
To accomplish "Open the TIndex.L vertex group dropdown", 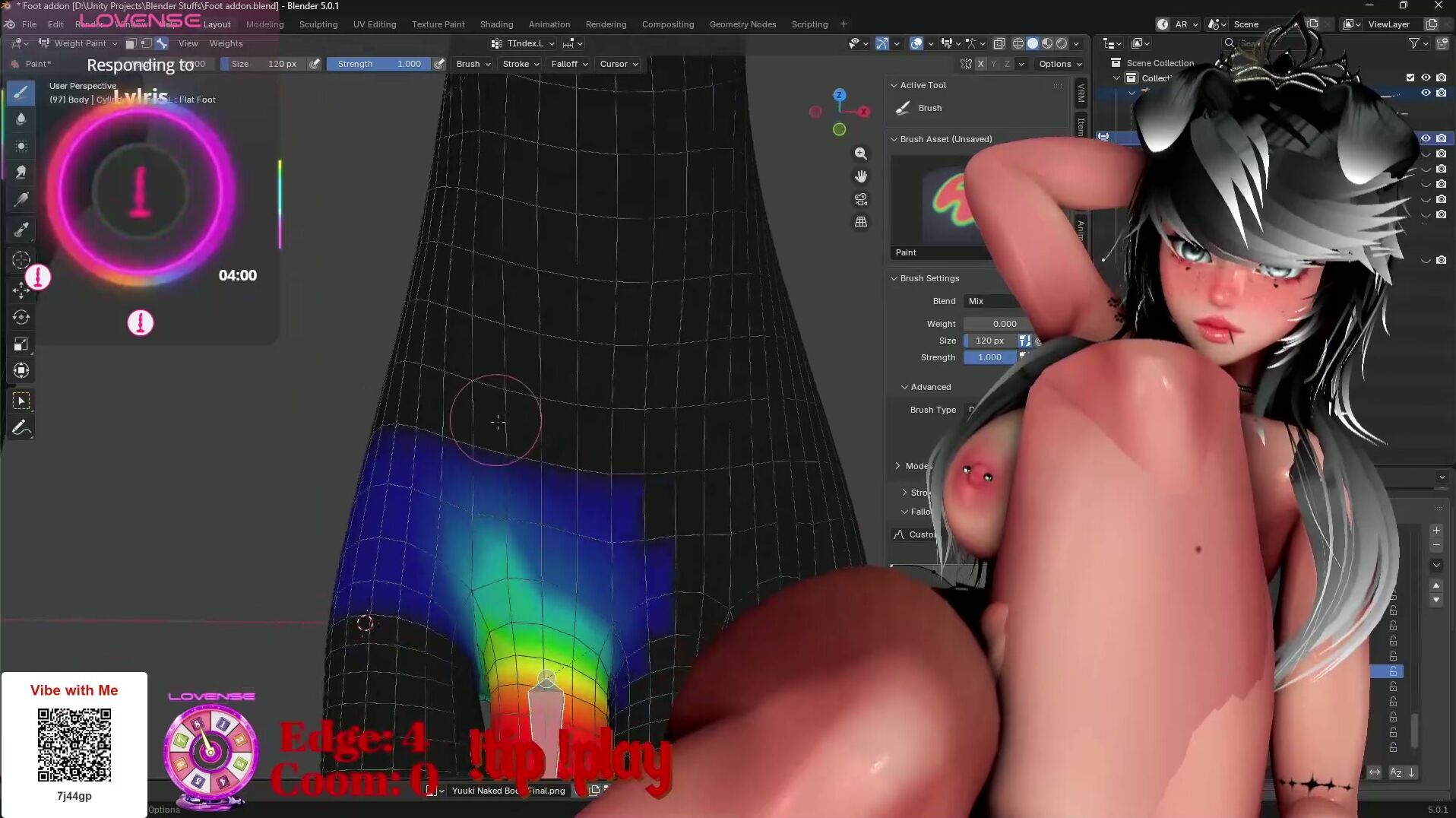I will click(523, 43).
